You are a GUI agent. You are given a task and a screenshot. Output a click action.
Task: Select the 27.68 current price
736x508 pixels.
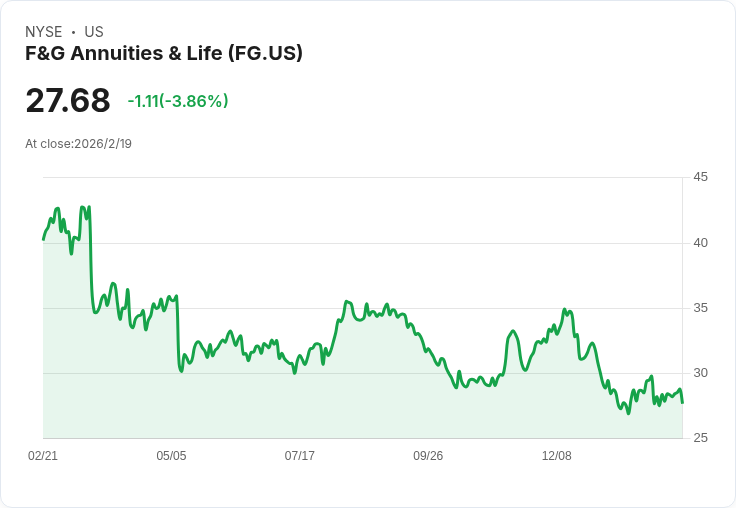[x=68, y=101]
